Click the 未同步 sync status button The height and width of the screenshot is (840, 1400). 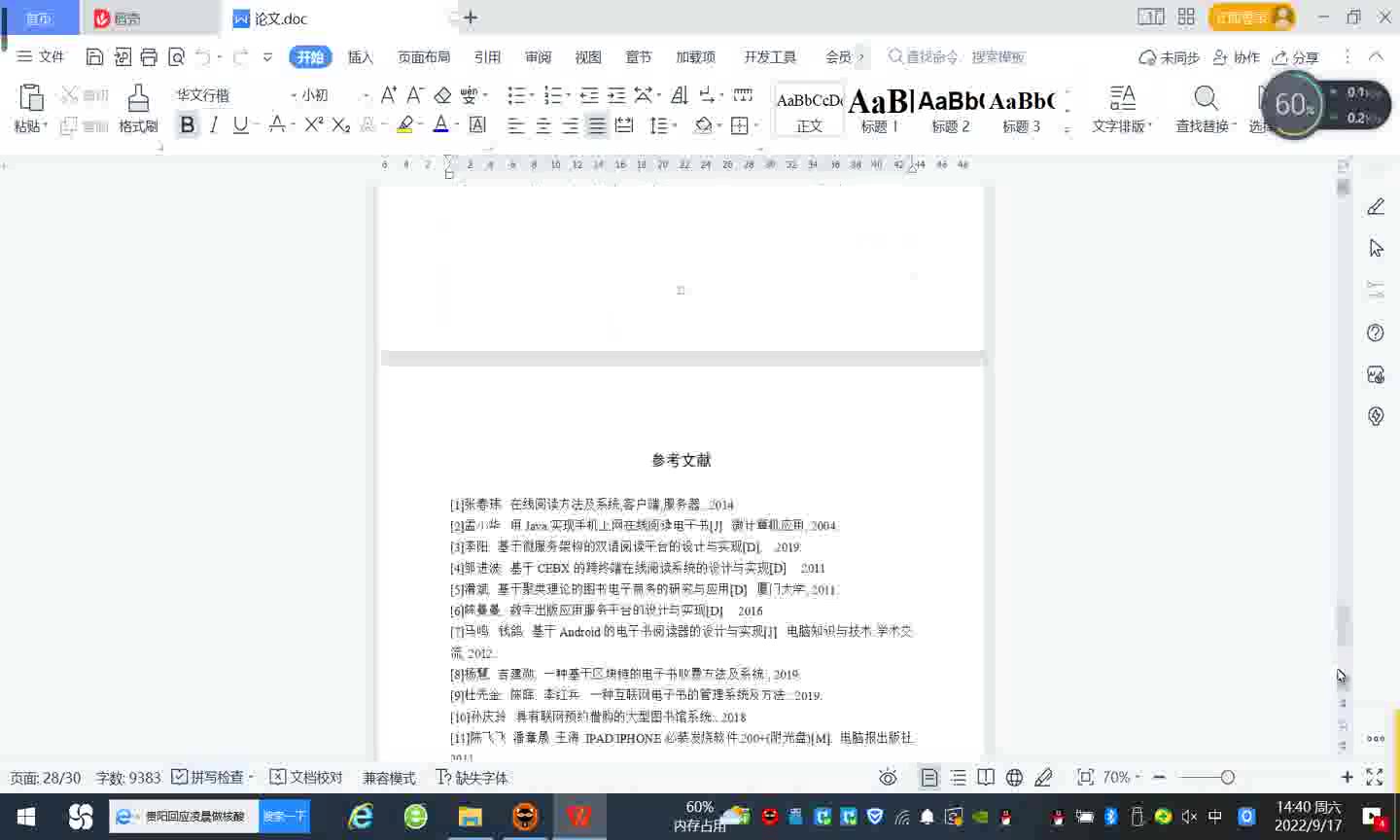[1169, 57]
